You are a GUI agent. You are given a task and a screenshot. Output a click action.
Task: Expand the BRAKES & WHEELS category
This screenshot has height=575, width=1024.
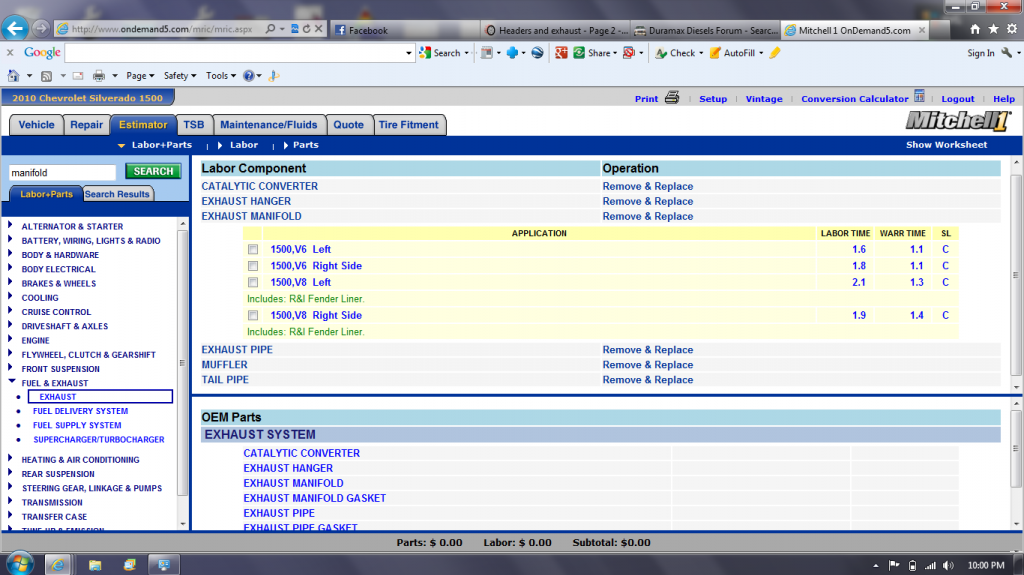10,282
